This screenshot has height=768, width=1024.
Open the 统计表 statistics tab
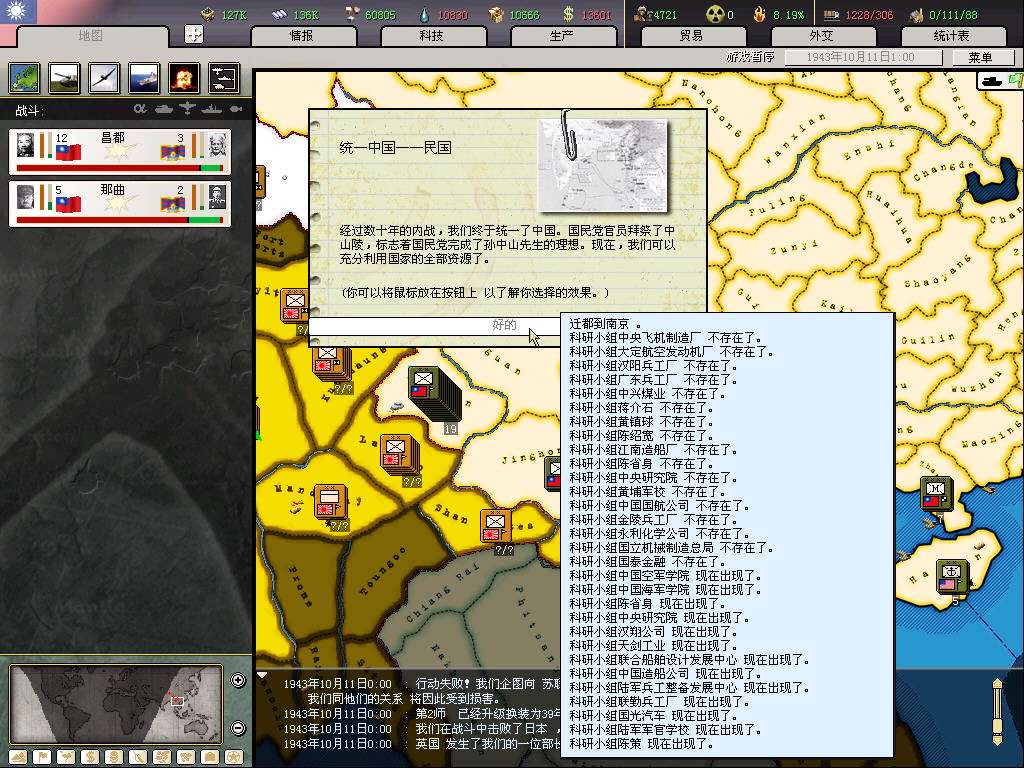click(x=952, y=36)
